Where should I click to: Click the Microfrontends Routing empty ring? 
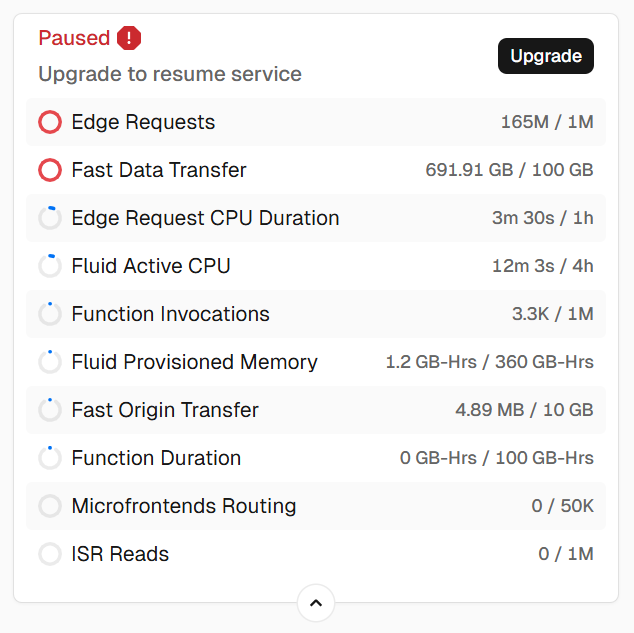click(50, 506)
